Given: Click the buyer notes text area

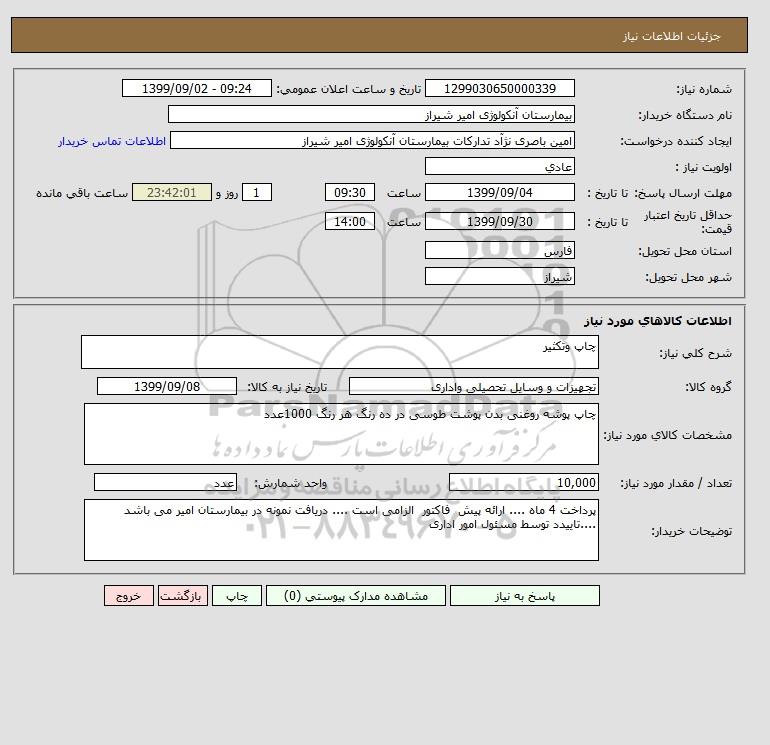Looking at the screenshot, I should tap(341, 530).
